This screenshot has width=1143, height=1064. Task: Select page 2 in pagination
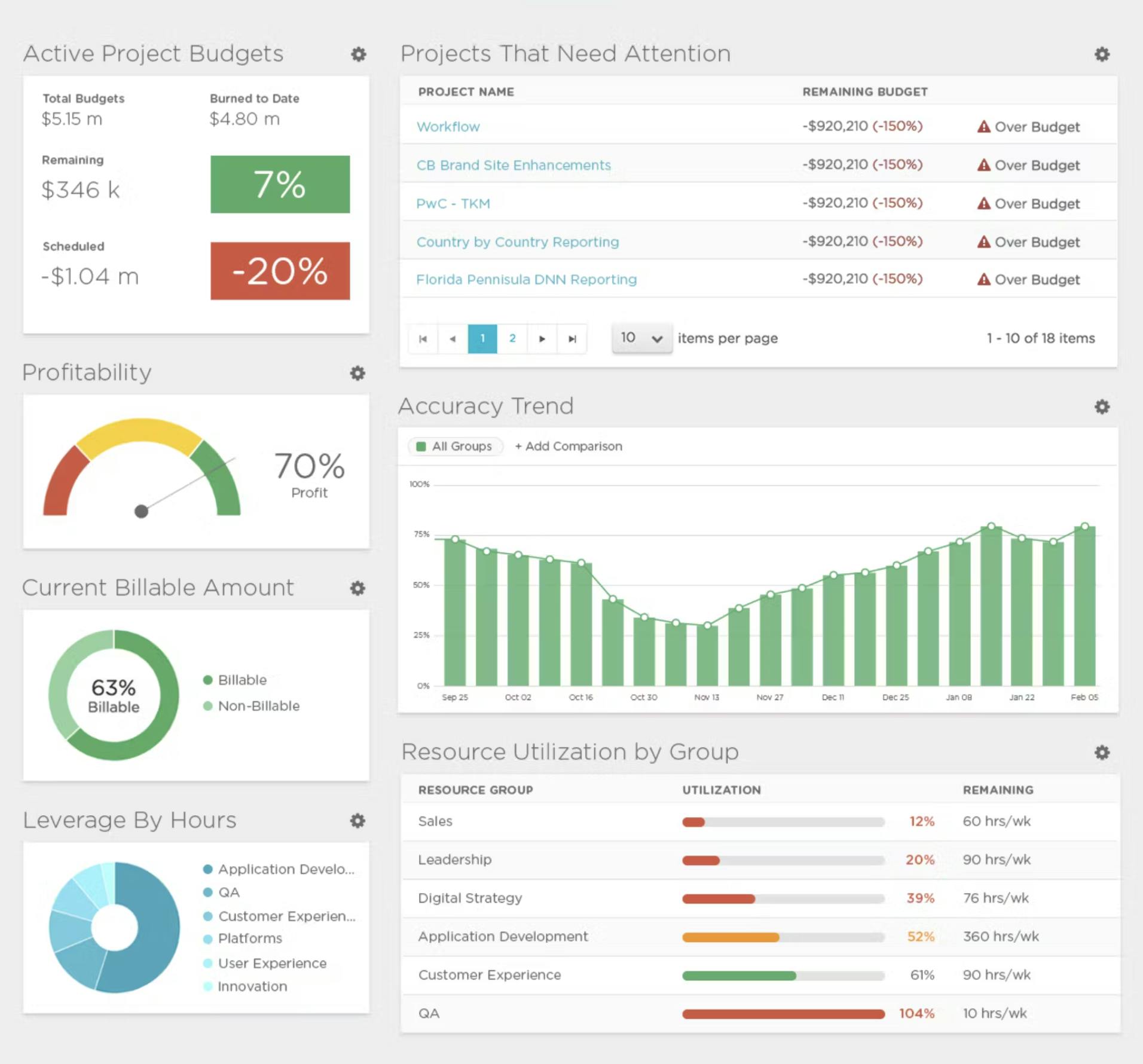pos(512,339)
